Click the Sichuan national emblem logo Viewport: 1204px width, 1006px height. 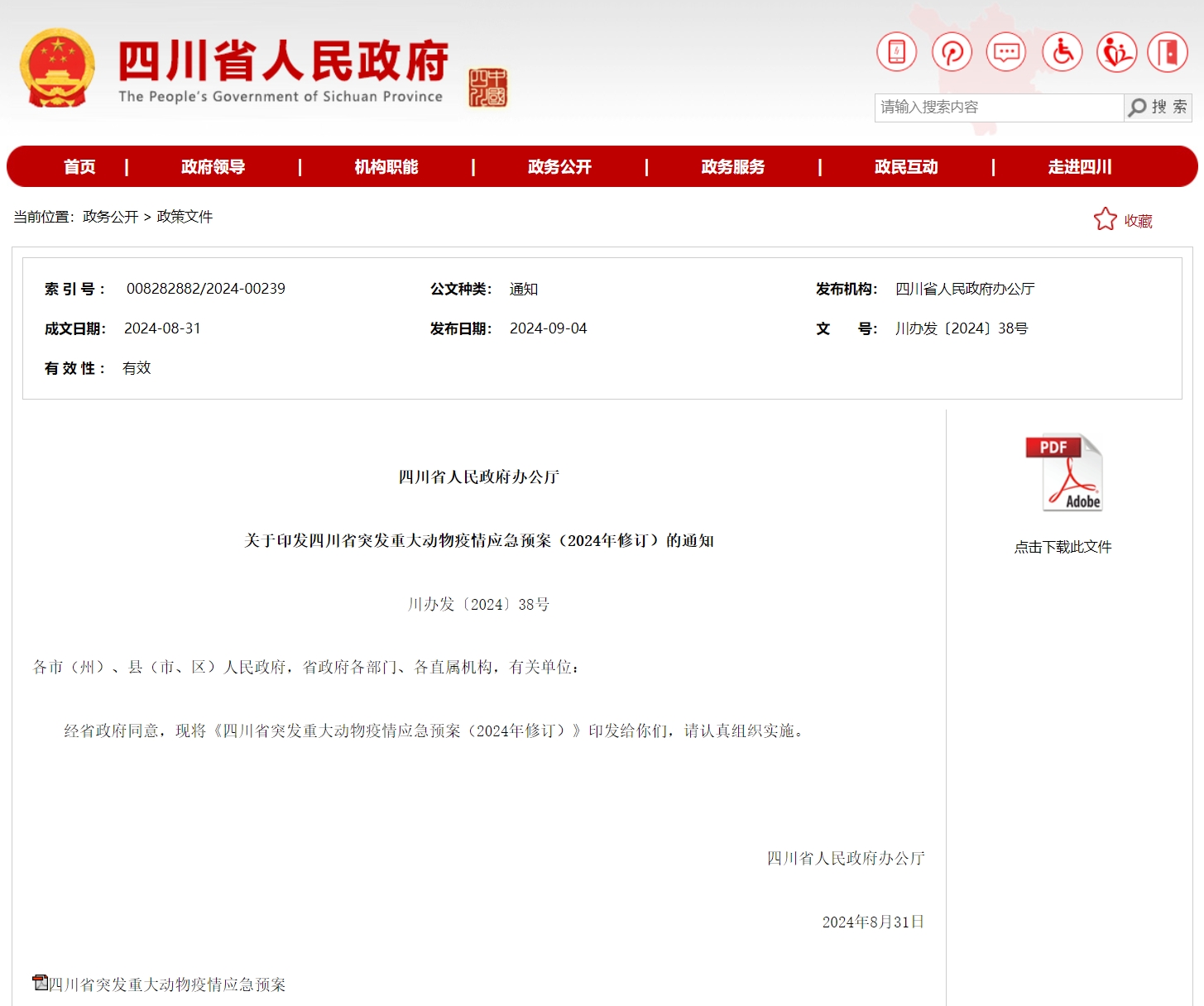click(57, 69)
